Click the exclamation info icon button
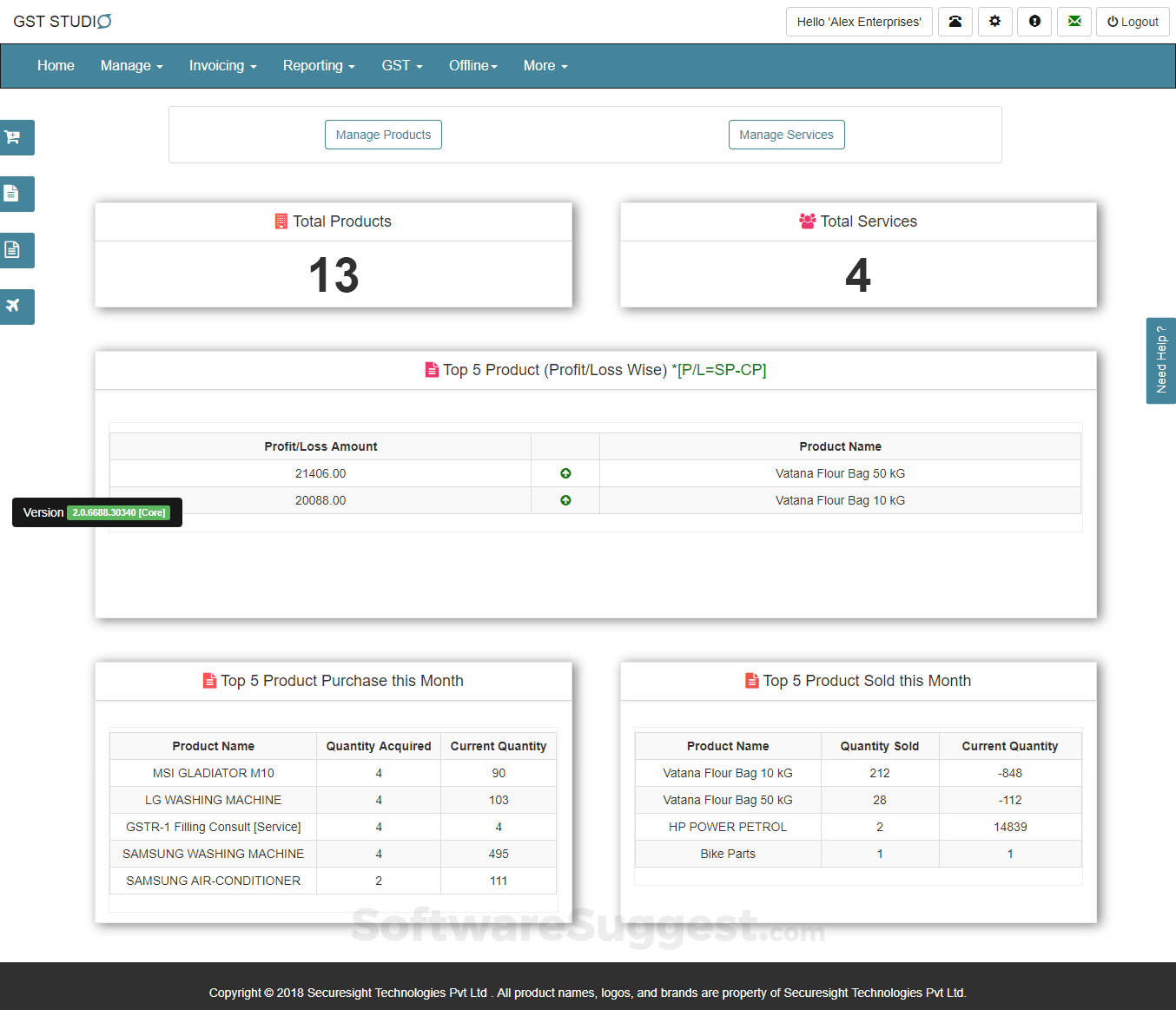The width and height of the screenshot is (1176, 1010). click(x=1034, y=22)
